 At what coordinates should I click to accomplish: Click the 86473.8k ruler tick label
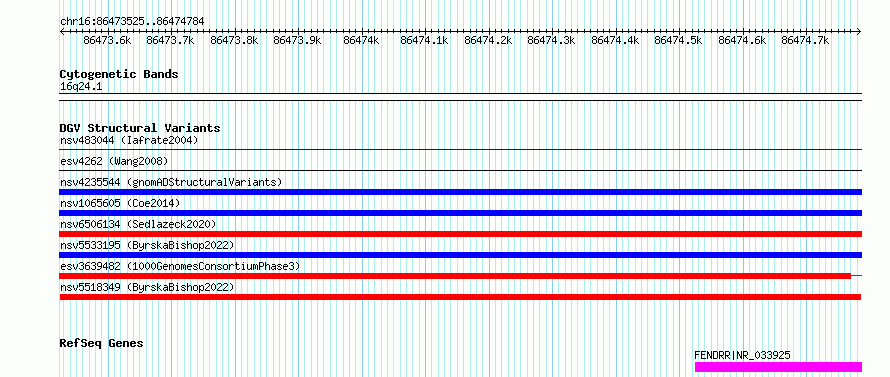[234, 40]
